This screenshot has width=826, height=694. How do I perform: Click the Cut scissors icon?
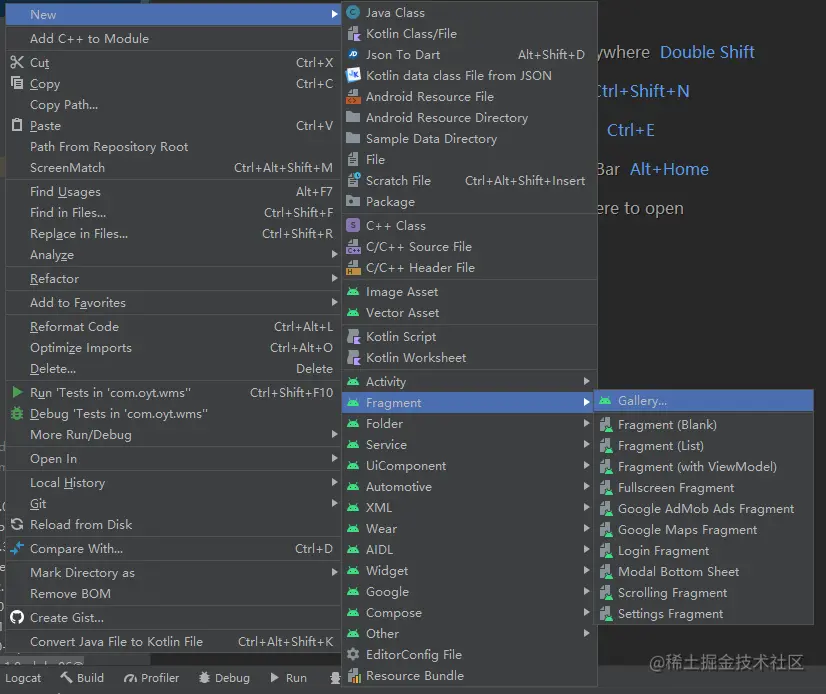[17, 62]
